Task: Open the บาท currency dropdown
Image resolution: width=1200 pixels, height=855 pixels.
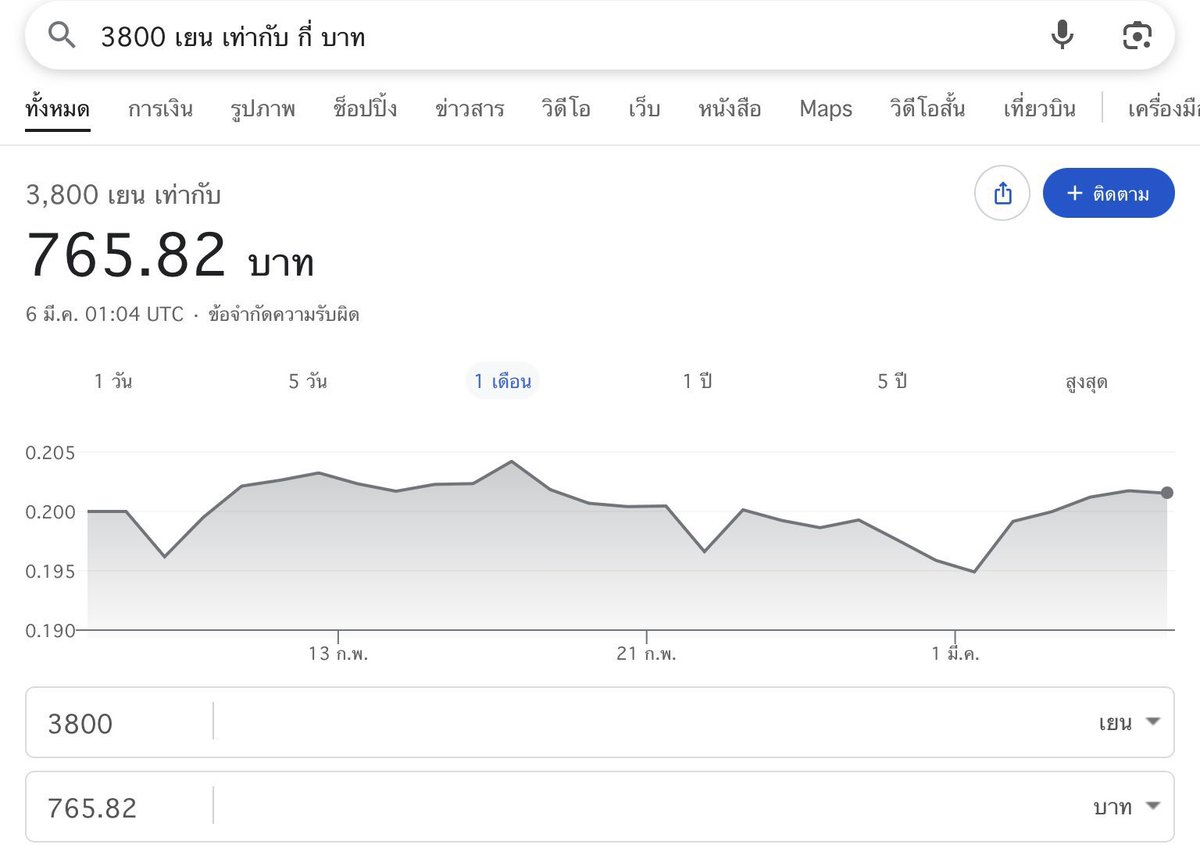Action: pyautogui.click(x=1127, y=807)
